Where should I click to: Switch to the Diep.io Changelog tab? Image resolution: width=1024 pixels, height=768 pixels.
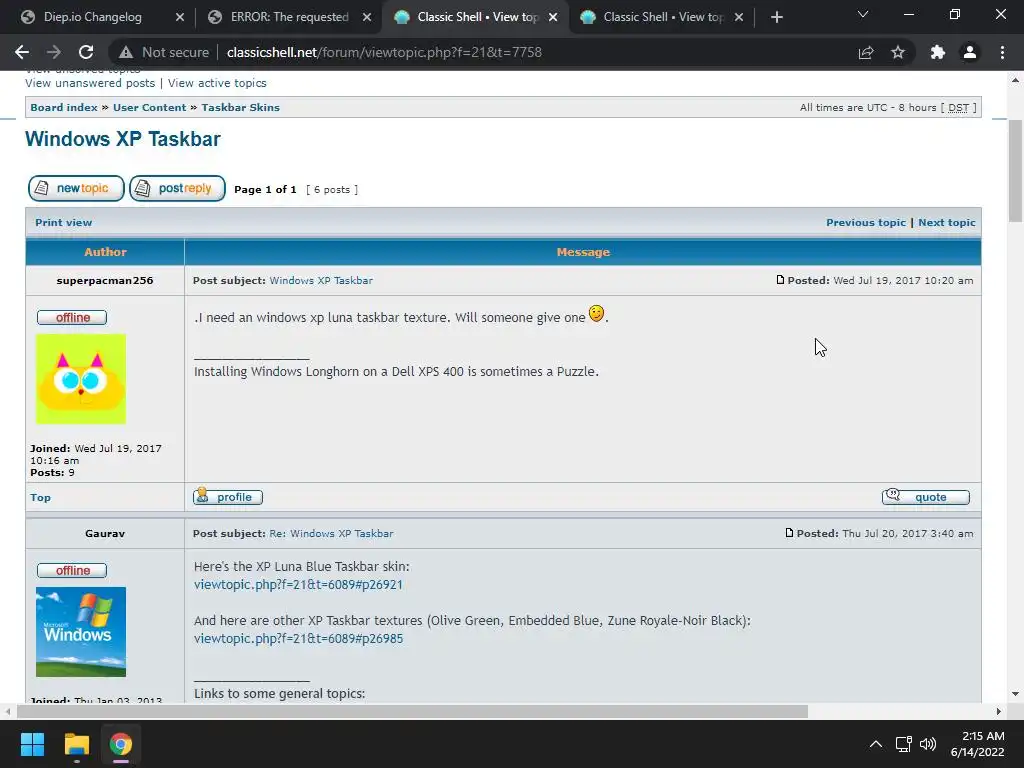click(91, 17)
